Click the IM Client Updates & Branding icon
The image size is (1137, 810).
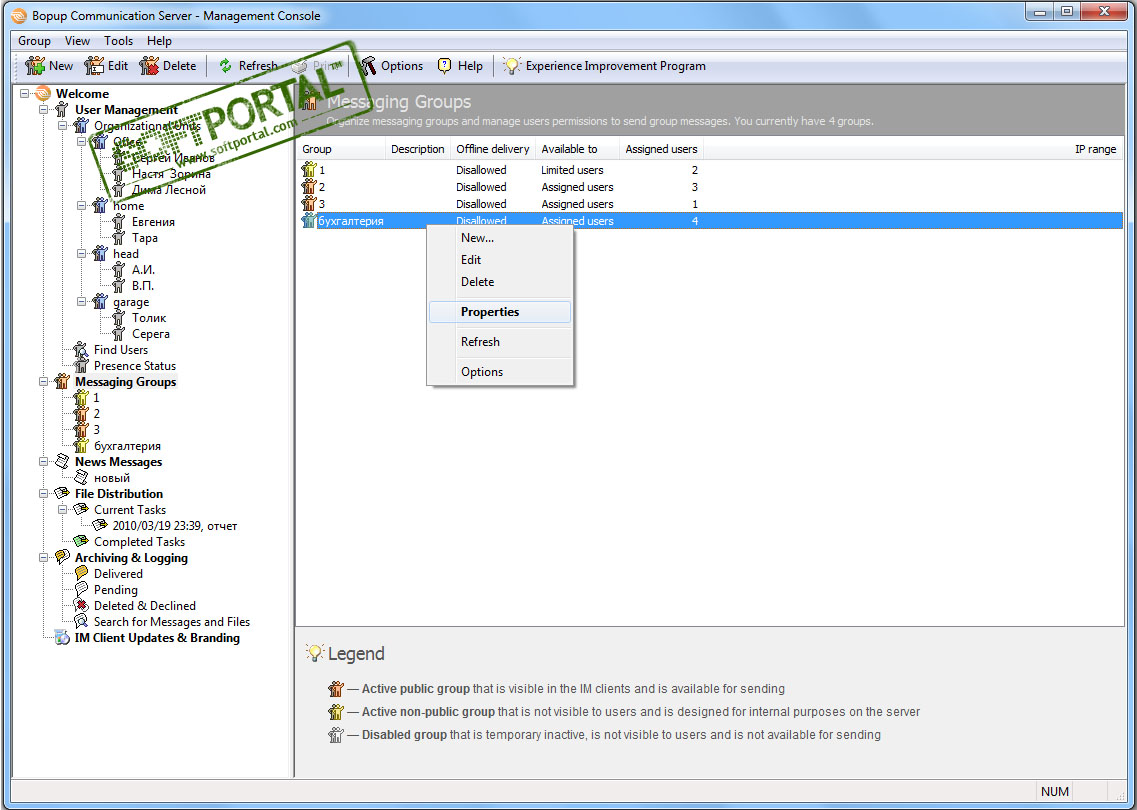pyautogui.click(x=62, y=637)
